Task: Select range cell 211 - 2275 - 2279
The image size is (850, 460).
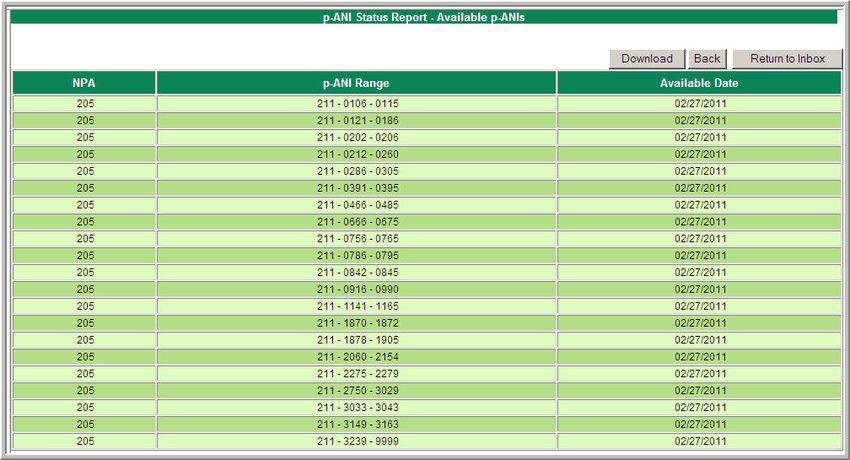Action: coord(357,373)
